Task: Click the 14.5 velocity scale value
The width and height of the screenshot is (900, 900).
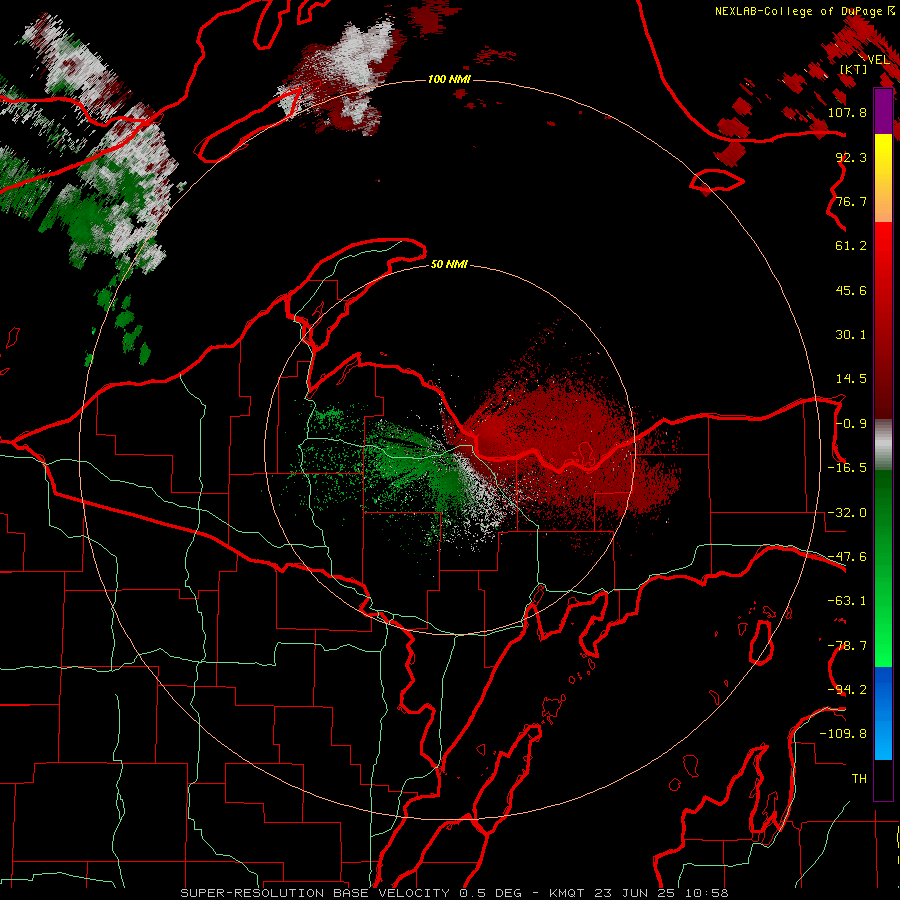Action: click(852, 379)
